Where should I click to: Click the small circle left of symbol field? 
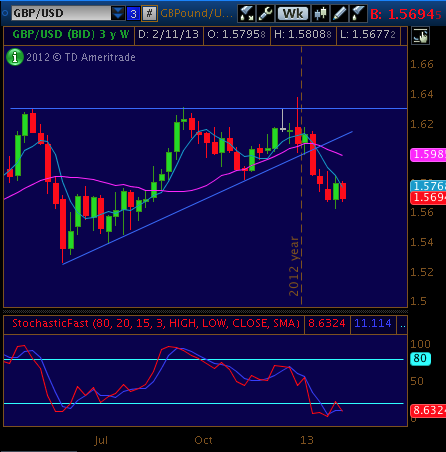[x=5, y=13]
